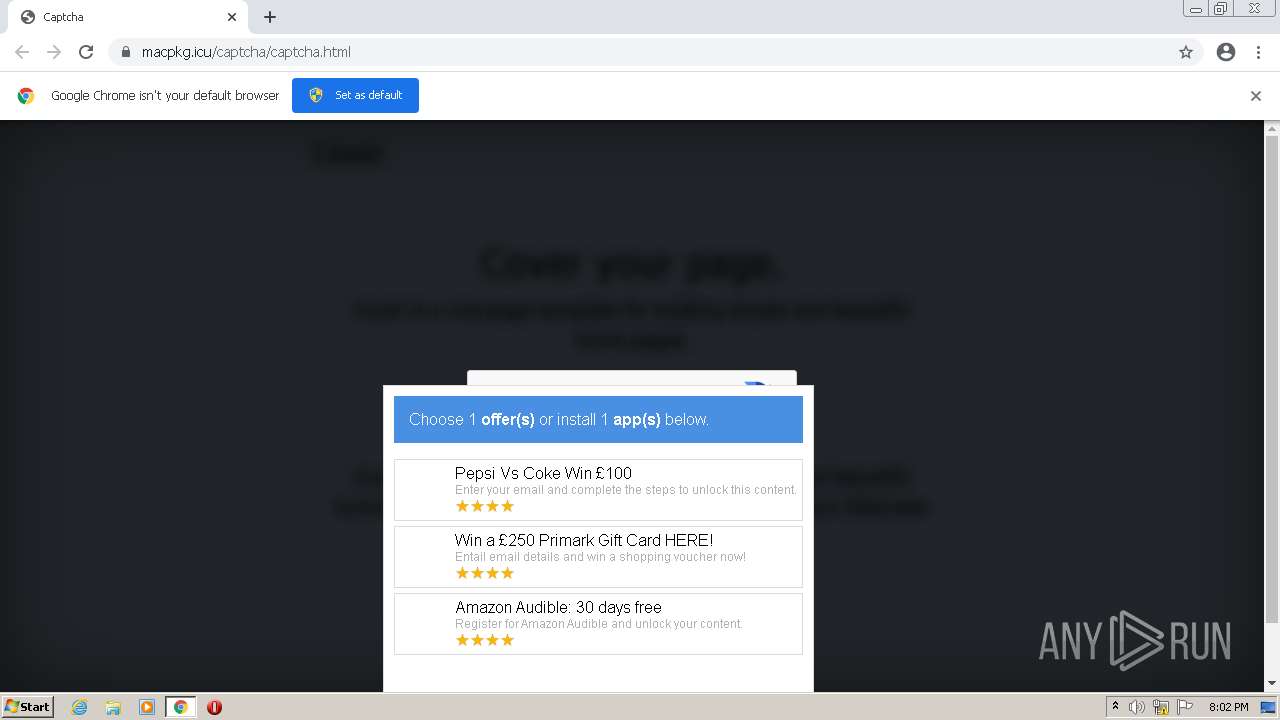
Task: Show hidden system tray icons
Action: click(x=1115, y=707)
